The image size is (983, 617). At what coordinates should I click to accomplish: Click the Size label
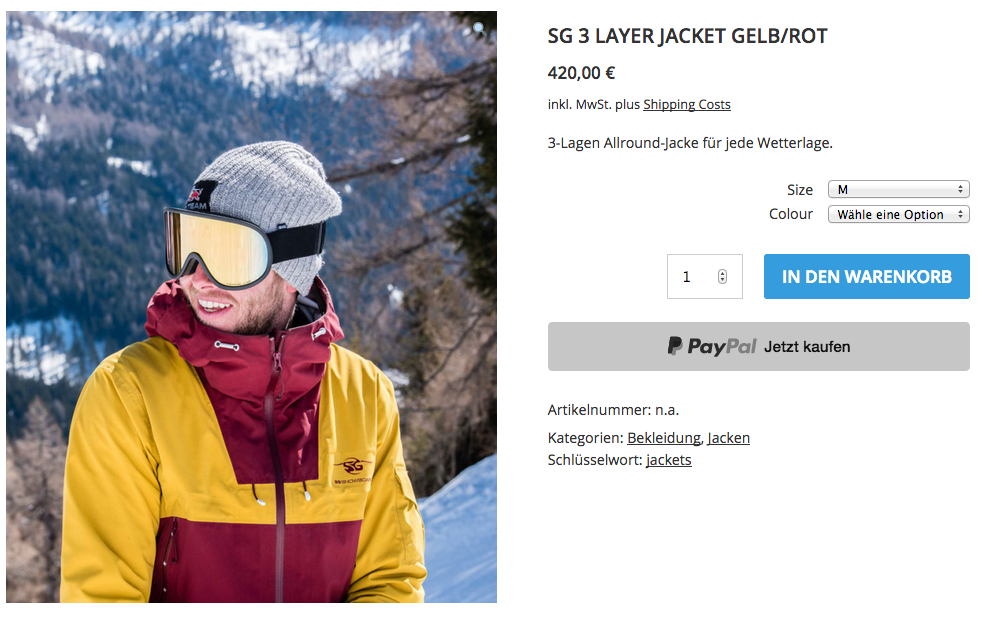(x=800, y=190)
